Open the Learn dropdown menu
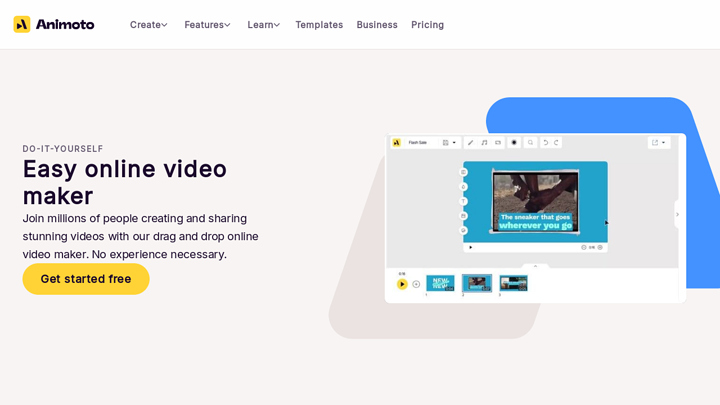 pos(264,25)
